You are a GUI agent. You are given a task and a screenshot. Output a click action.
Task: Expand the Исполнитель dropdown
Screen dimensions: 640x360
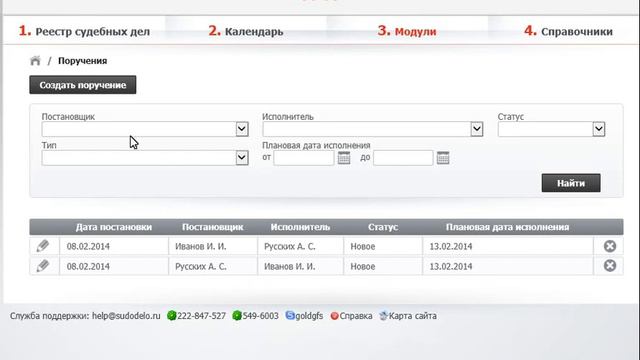pyautogui.click(x=477, y=129)
